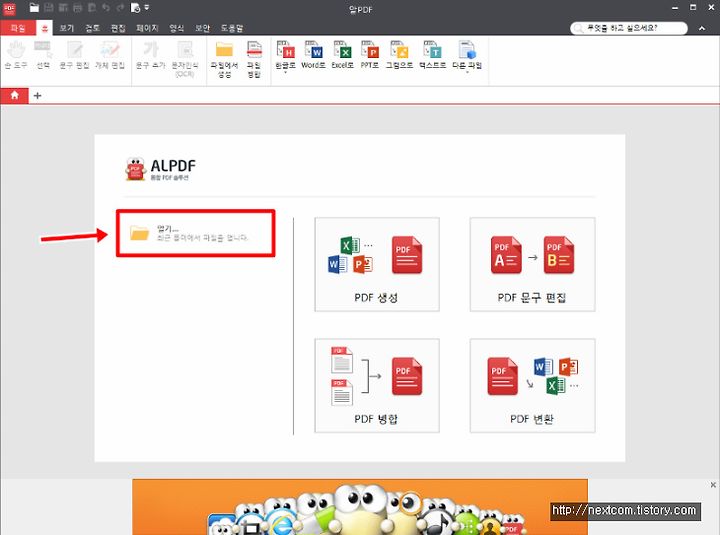Click the search box '무엇을 하고 싶으세요?'

pos(629,28)
